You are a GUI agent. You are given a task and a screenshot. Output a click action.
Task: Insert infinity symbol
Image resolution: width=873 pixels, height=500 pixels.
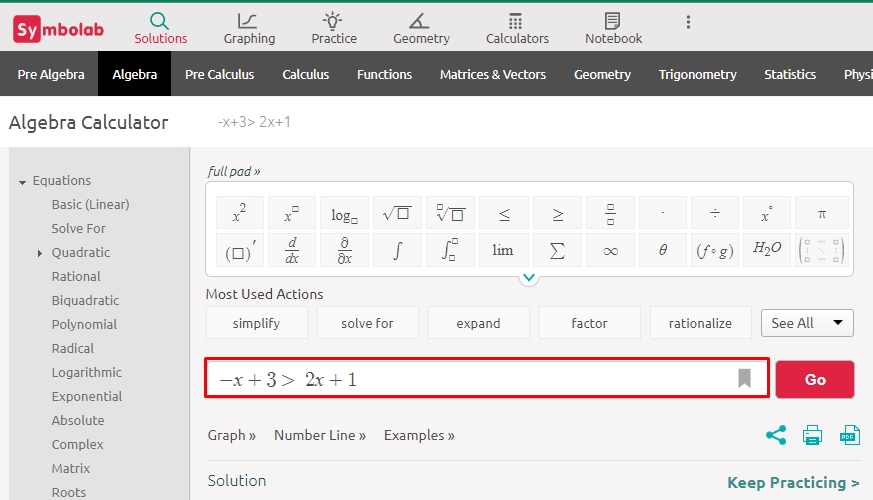click(x=610, y=251)
